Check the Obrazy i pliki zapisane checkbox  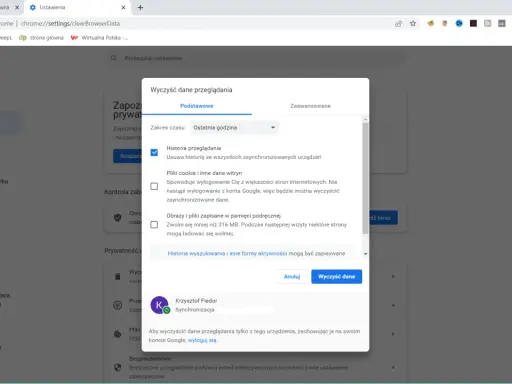click(154, 225)
